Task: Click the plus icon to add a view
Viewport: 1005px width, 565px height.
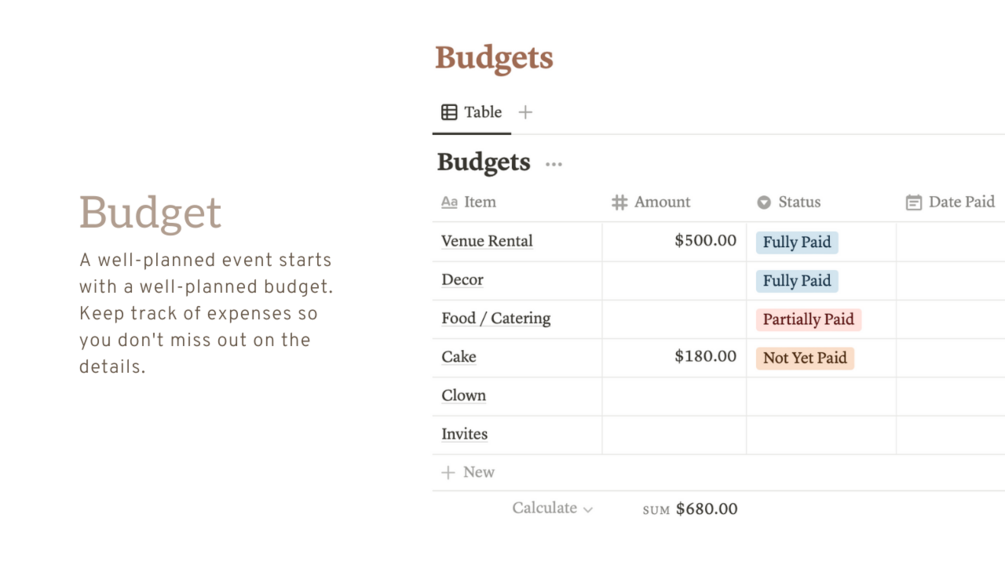Action: pyautogui.click(x=525, y=112)
